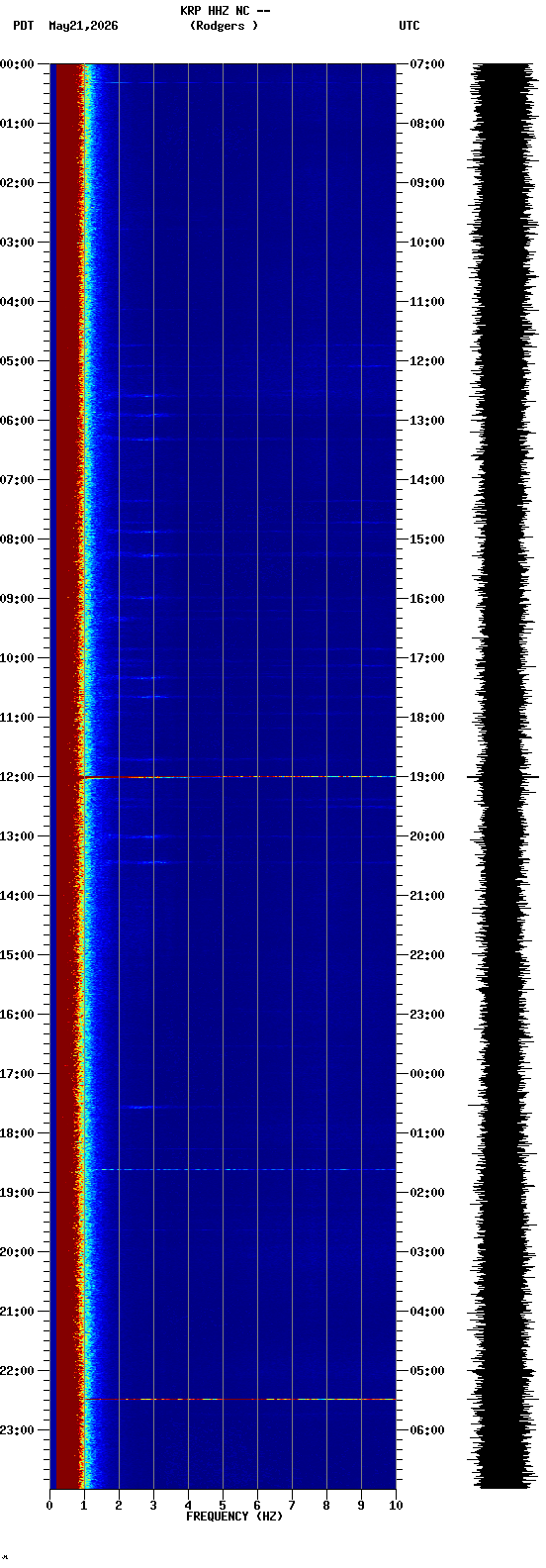Click the frequency tick label '2'
Viewport: 546px width, 1568px height.
(119, 1506)
